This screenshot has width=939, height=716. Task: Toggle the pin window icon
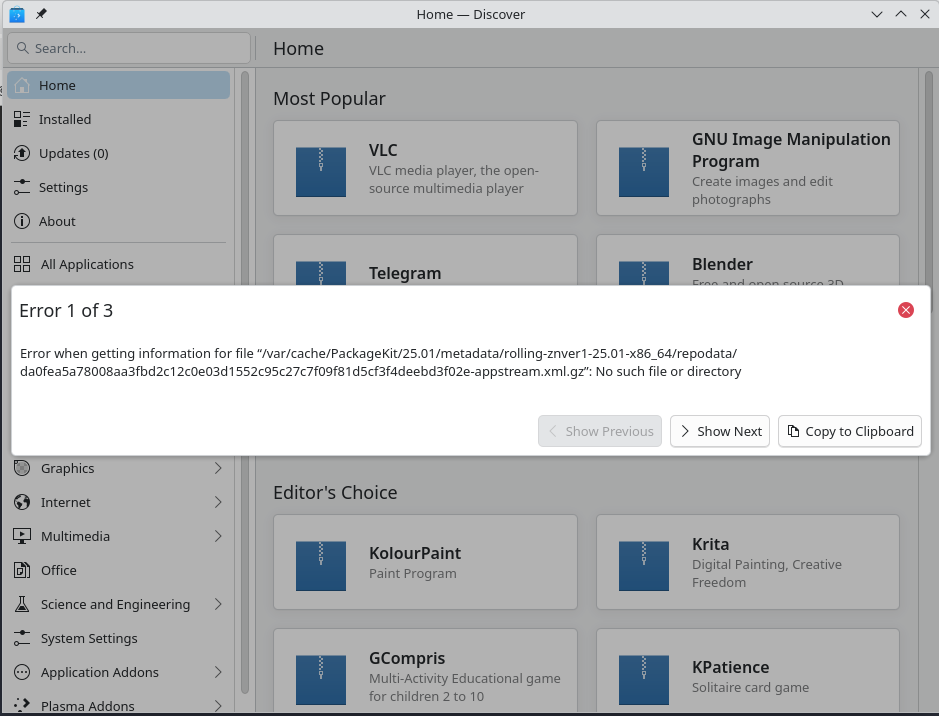click(x=41, y=14)
